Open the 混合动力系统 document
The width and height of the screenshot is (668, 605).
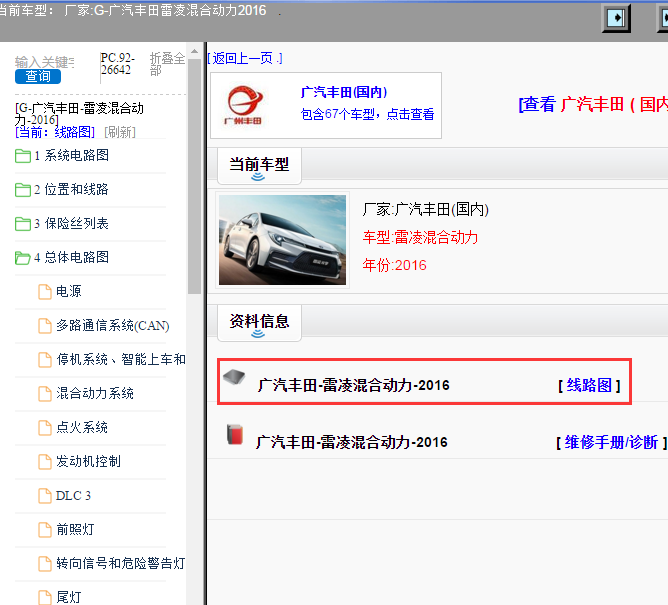click(95, 394)
